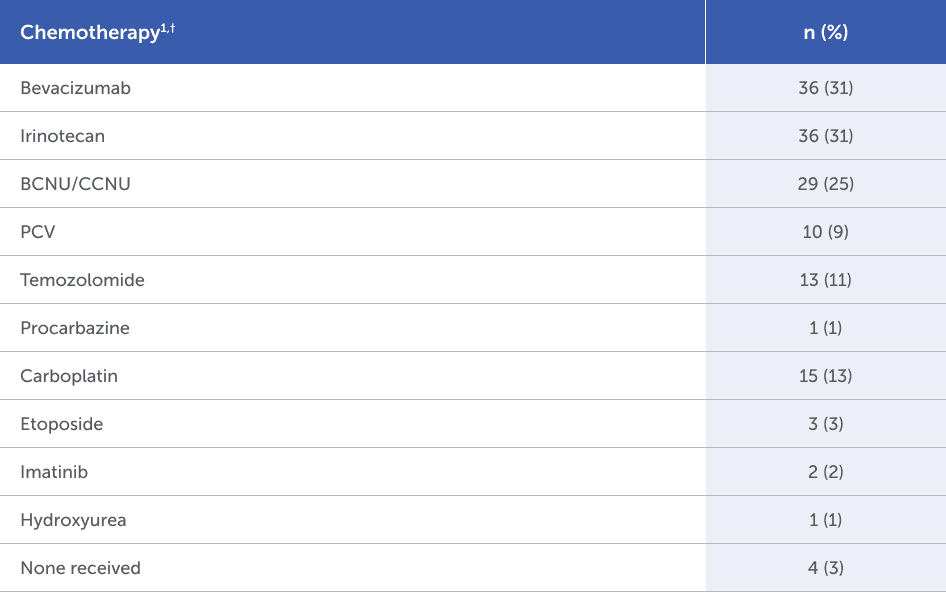The image size is (946, 592).
Task: Click the 15 (13) value cell
Action: (825, 376)
